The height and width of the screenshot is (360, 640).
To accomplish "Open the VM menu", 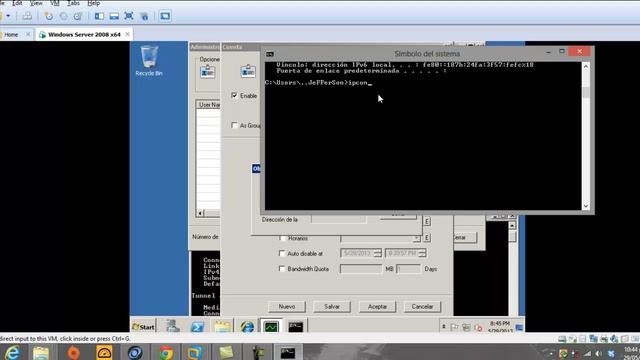I will (x=55, y=3).
